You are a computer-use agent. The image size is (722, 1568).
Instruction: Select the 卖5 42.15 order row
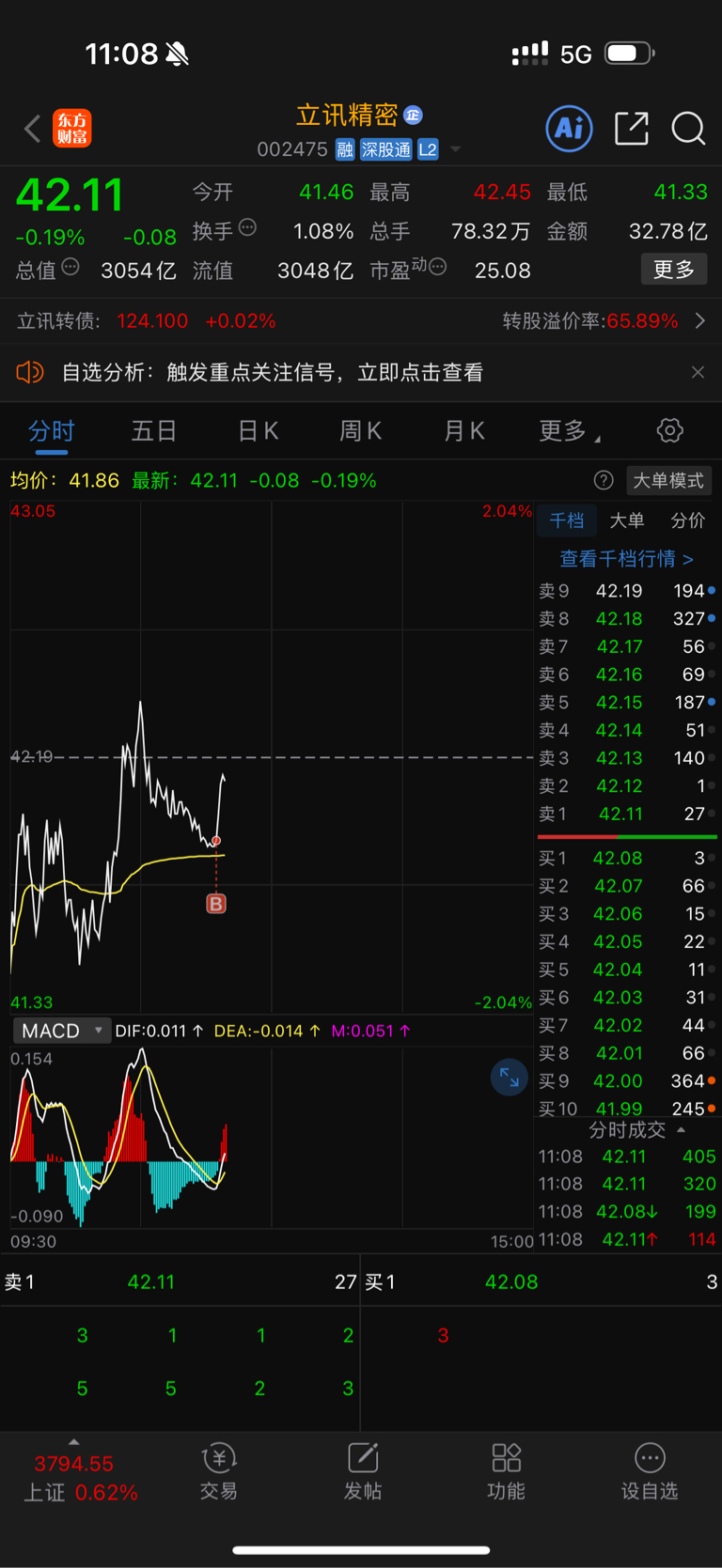[627, 703]
